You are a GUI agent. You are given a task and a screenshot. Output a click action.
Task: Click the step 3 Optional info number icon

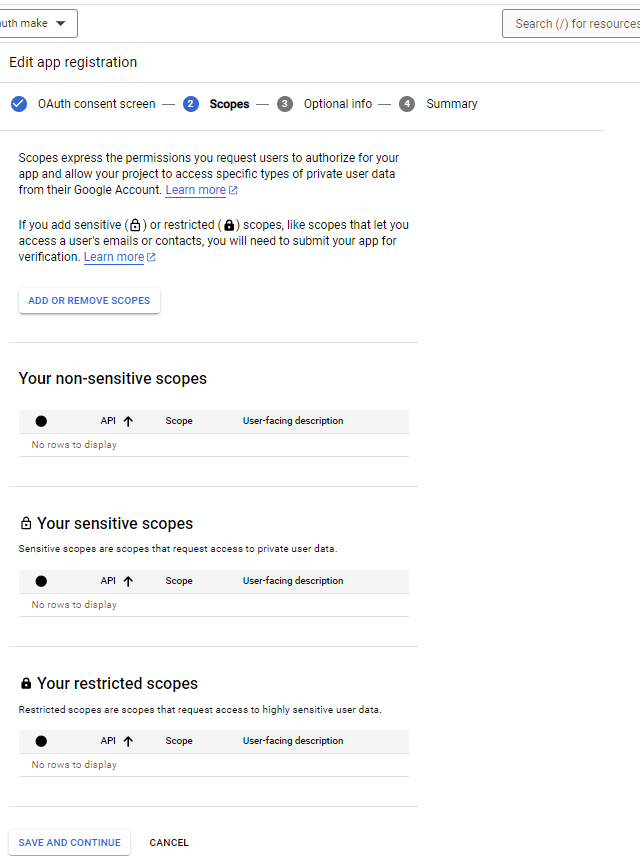pos(285,104)
